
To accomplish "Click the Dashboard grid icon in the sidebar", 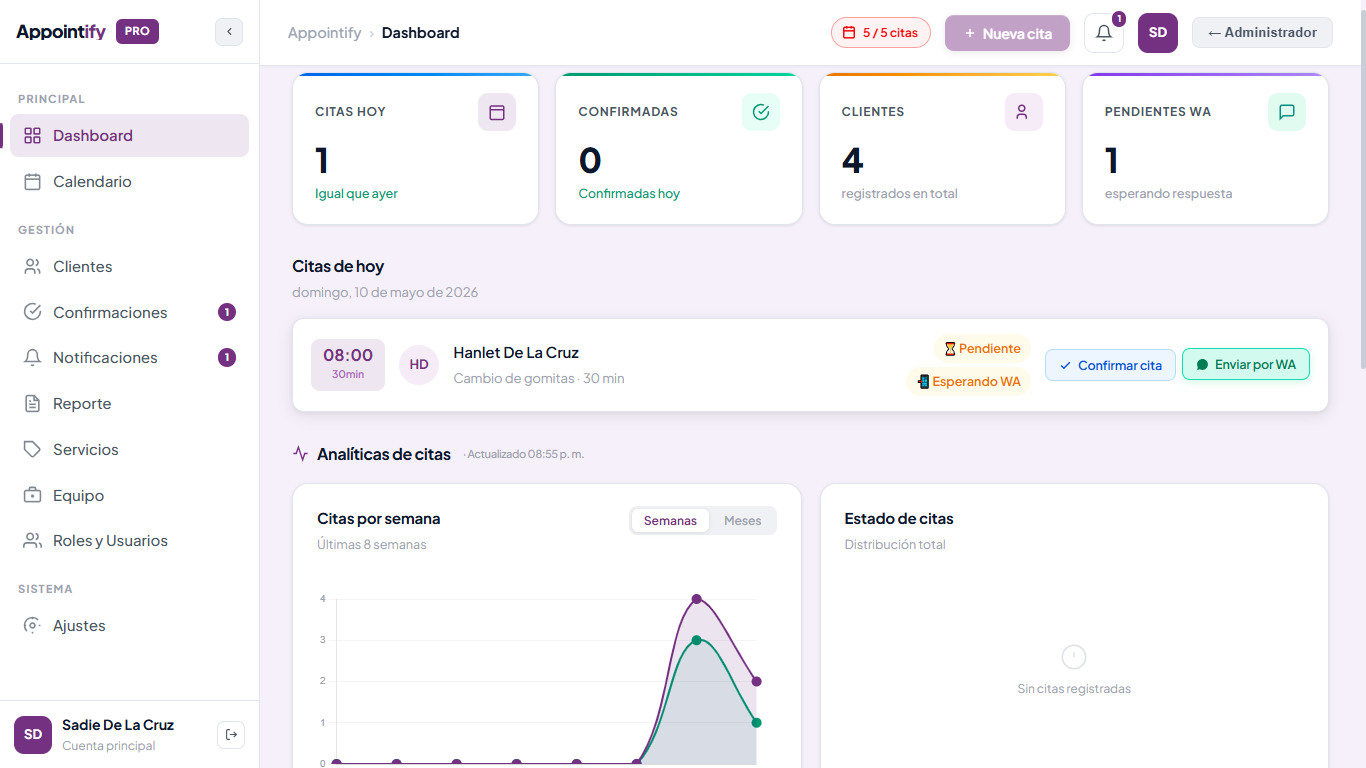I will tap(33, 136).
